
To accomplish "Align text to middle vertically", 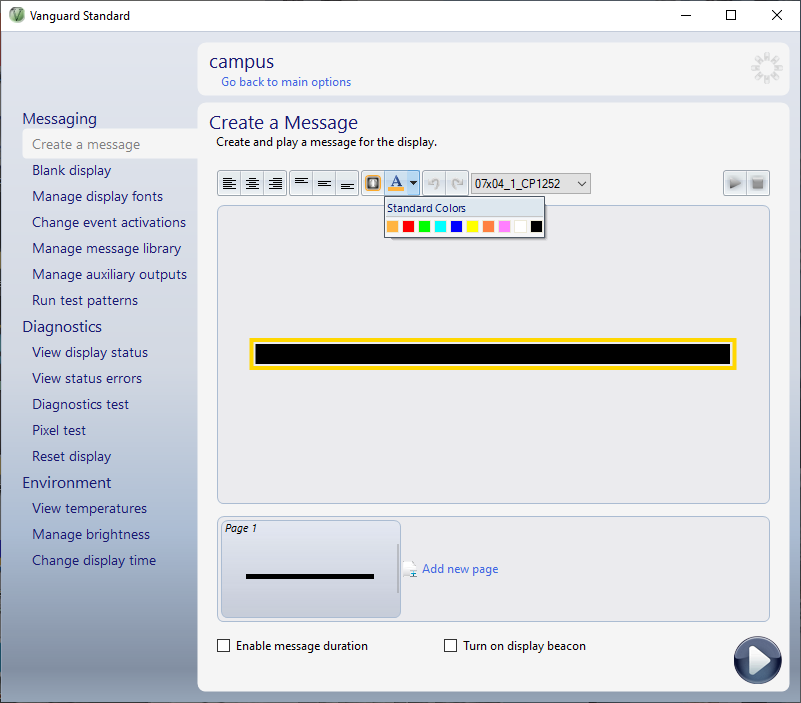I will point(324,184).
